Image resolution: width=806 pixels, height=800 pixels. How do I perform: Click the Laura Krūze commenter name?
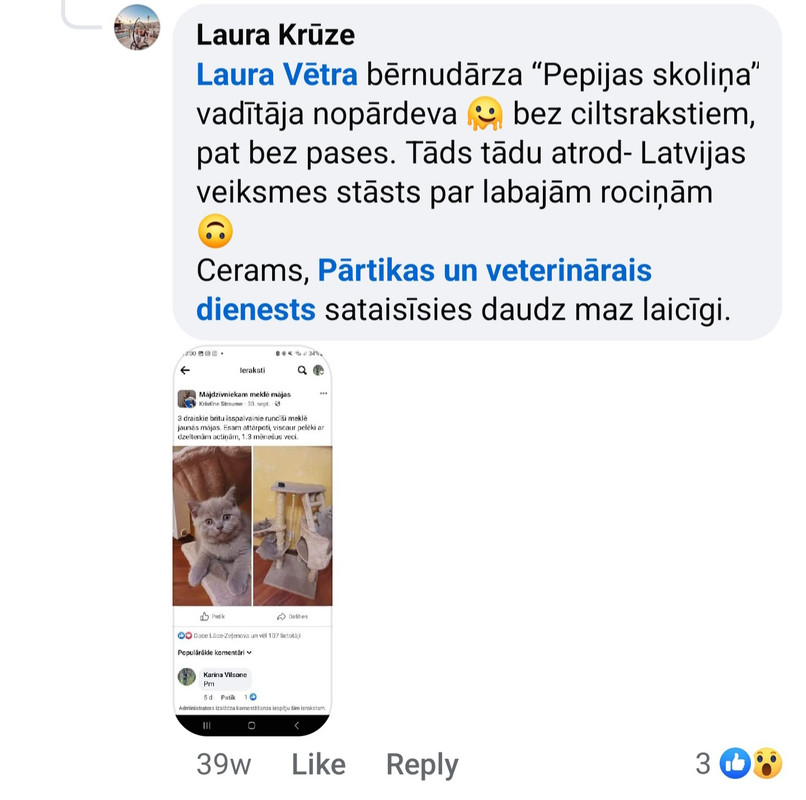pos(276,35)
